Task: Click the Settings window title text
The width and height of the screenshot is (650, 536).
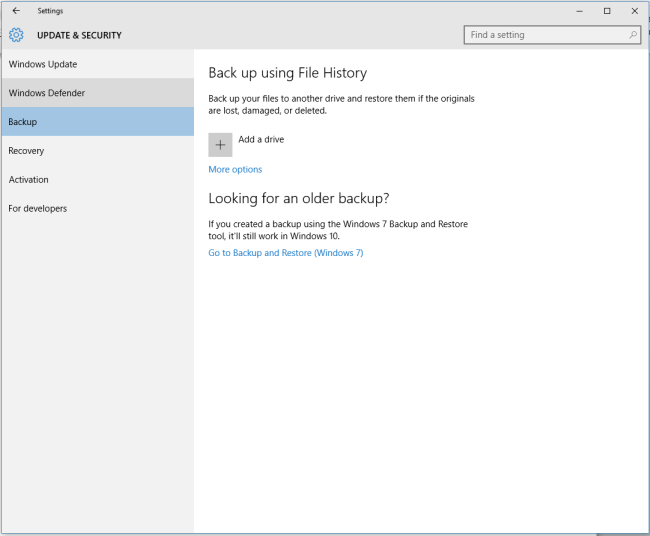Action: [50, 10]
